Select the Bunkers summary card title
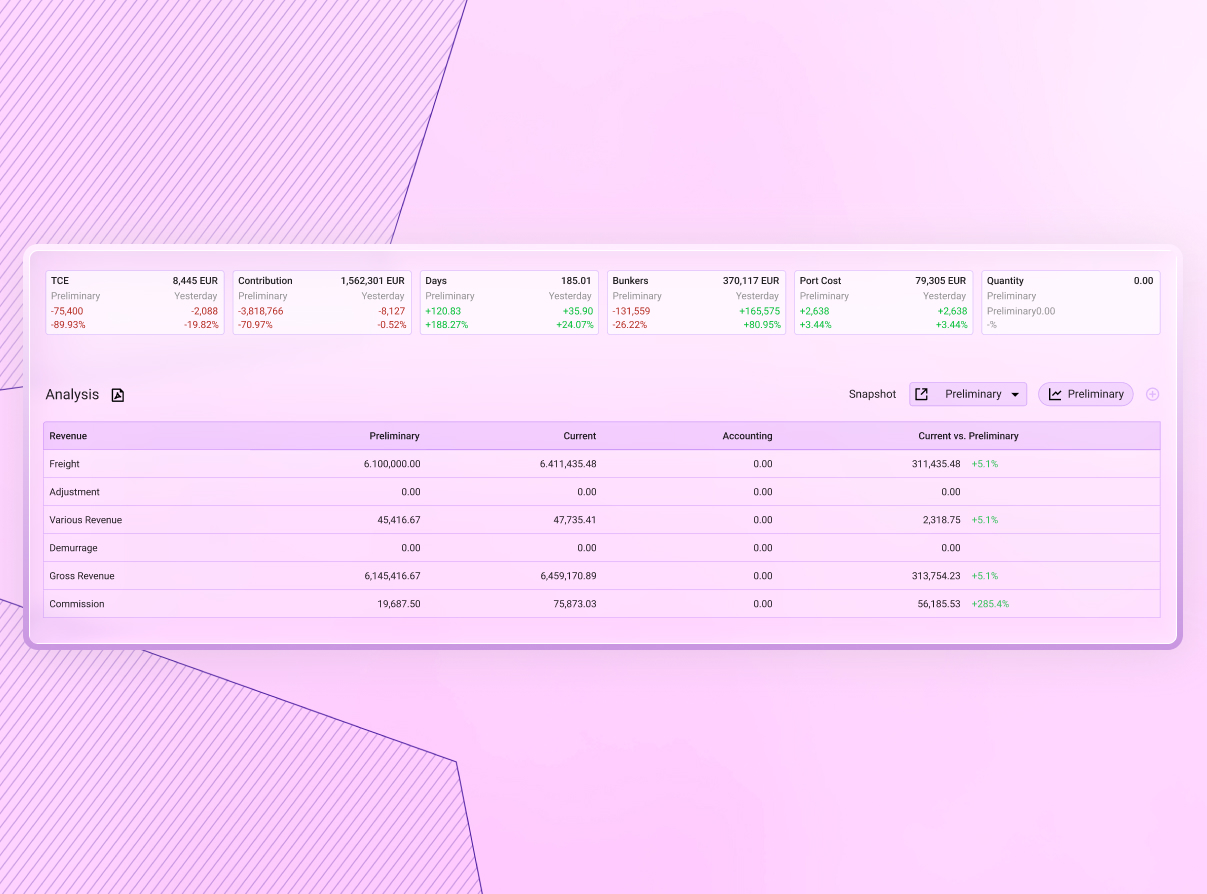Viewport: 1207px width, 894px height. click(x=630, y=281)
